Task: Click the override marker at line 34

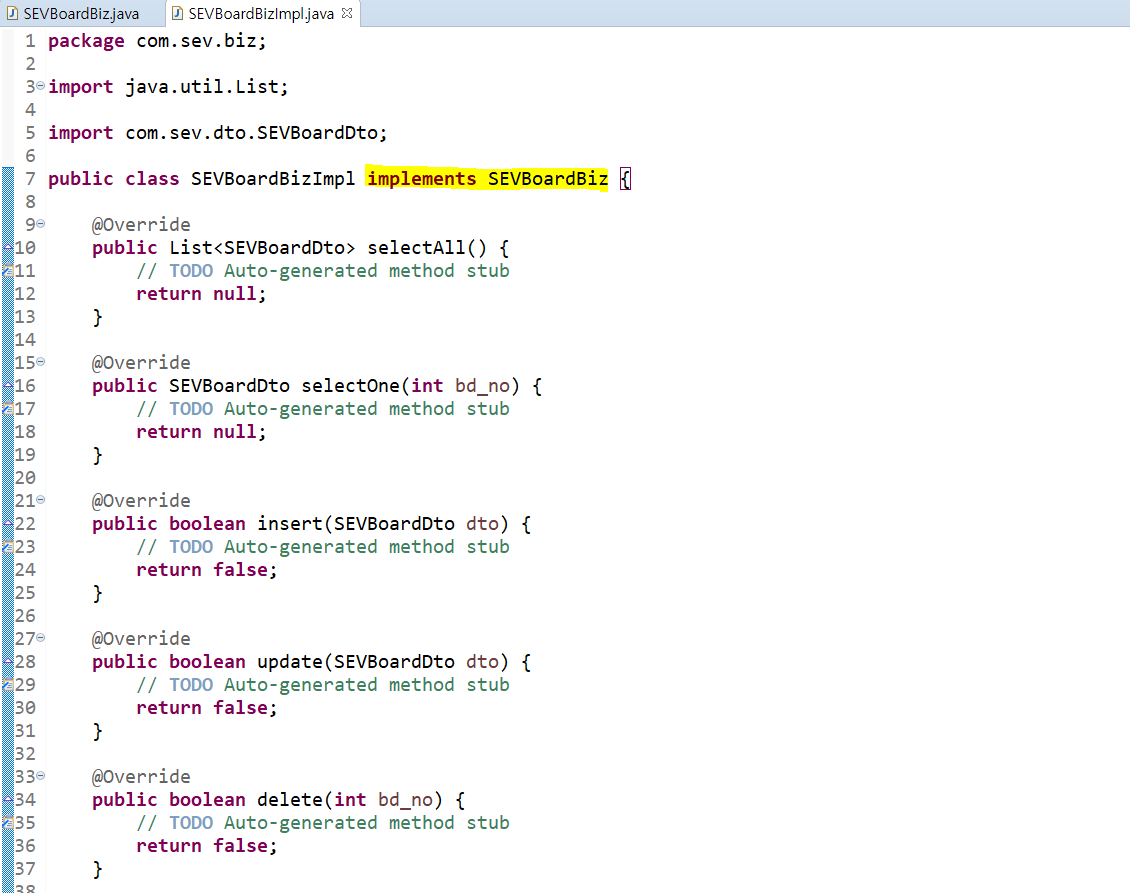Action: [8, 799]
